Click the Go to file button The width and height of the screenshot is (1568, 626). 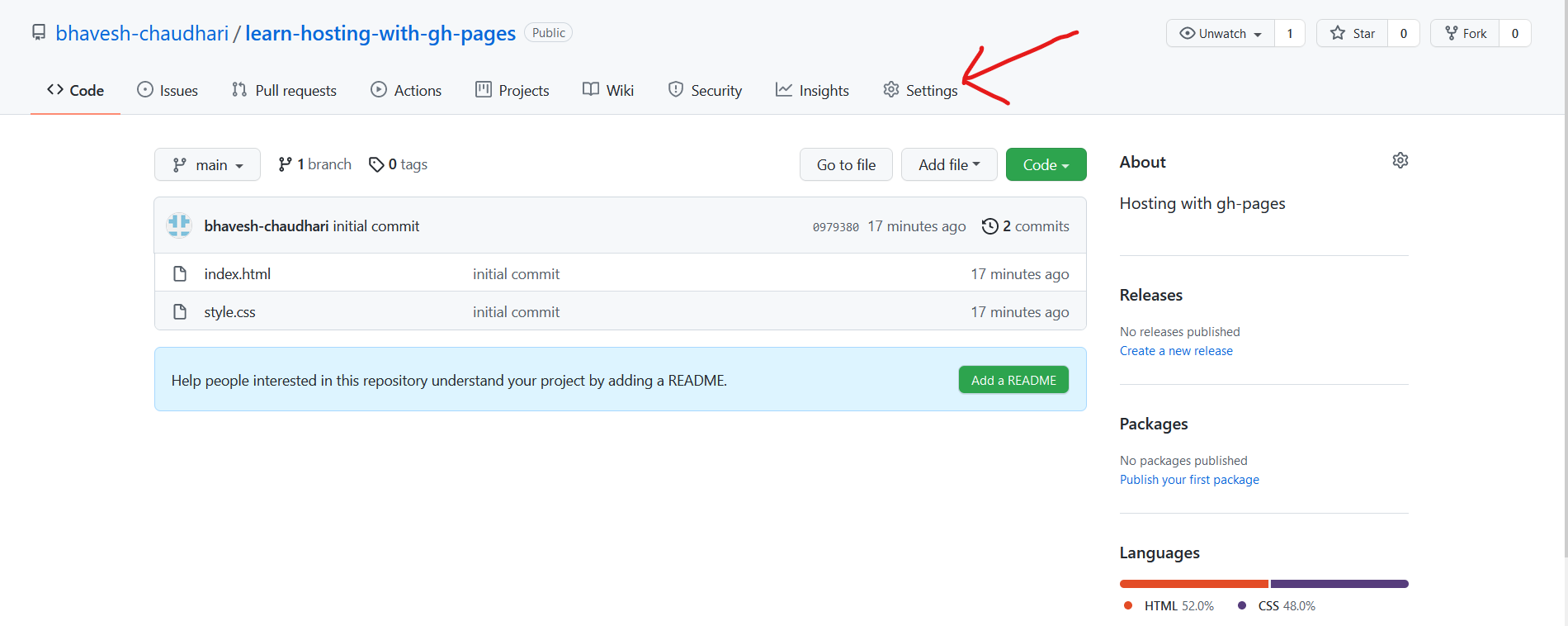pyautogui.click(x=846, y=164)
